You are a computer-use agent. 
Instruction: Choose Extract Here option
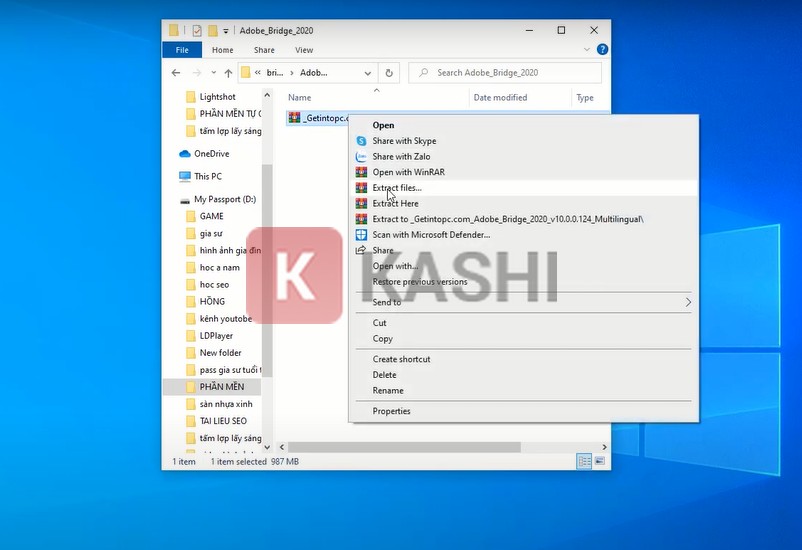pos(524,204)
